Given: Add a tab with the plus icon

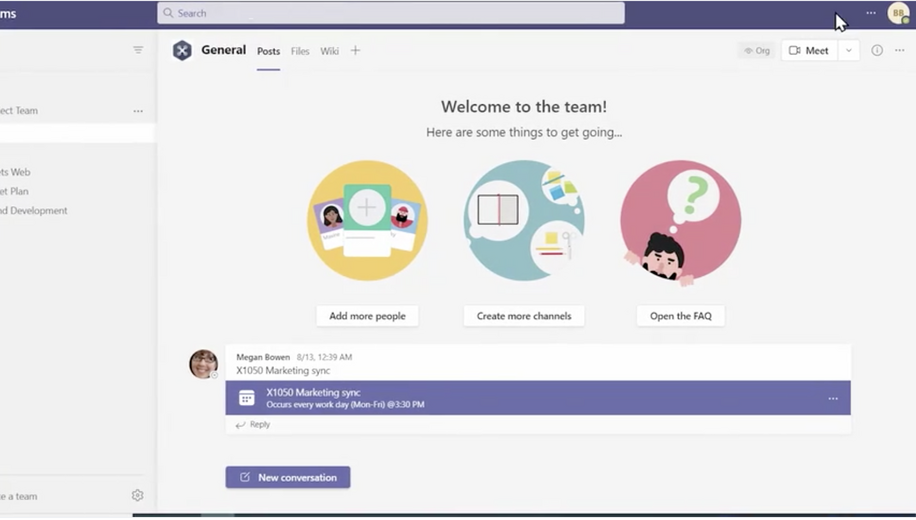Looking at the screenshot, I should [355, 51].
